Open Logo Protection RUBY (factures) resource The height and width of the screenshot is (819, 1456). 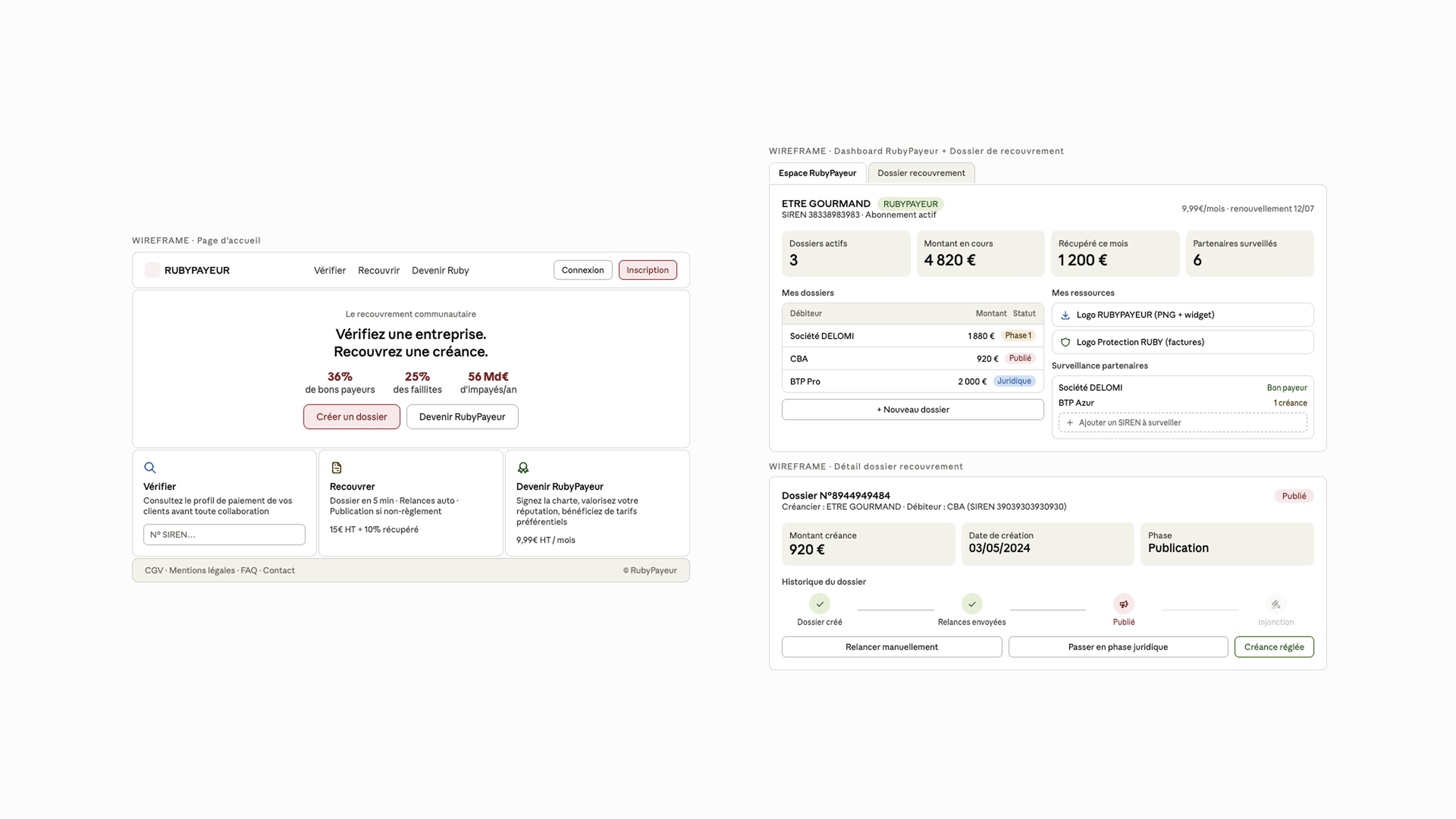point(1183,342)
